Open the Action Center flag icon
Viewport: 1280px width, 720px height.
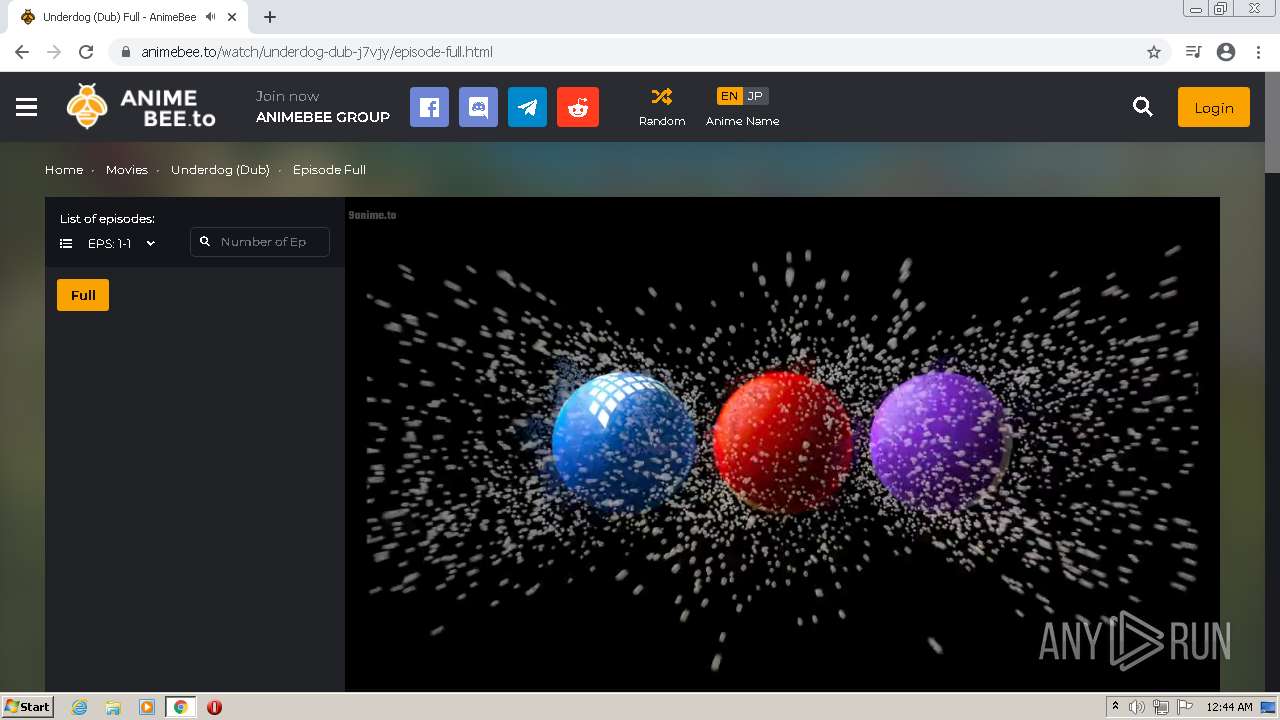1185,707
